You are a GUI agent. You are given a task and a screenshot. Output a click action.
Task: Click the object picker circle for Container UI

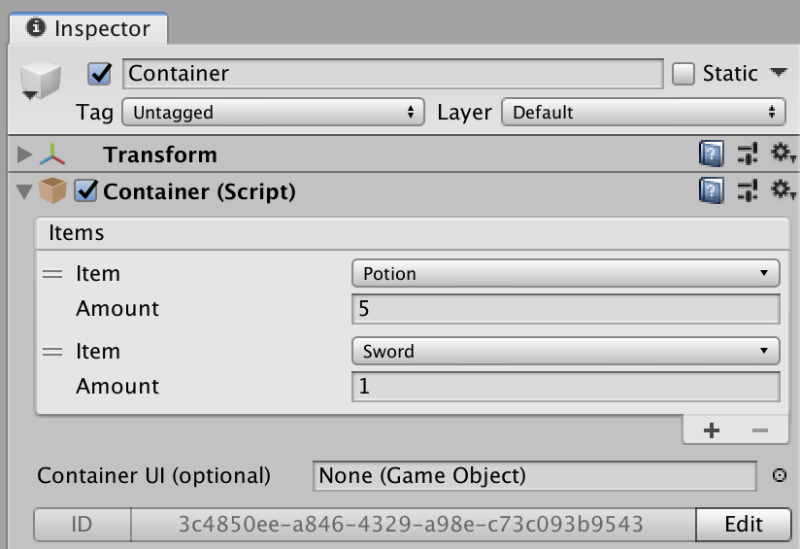pos(779,476)
